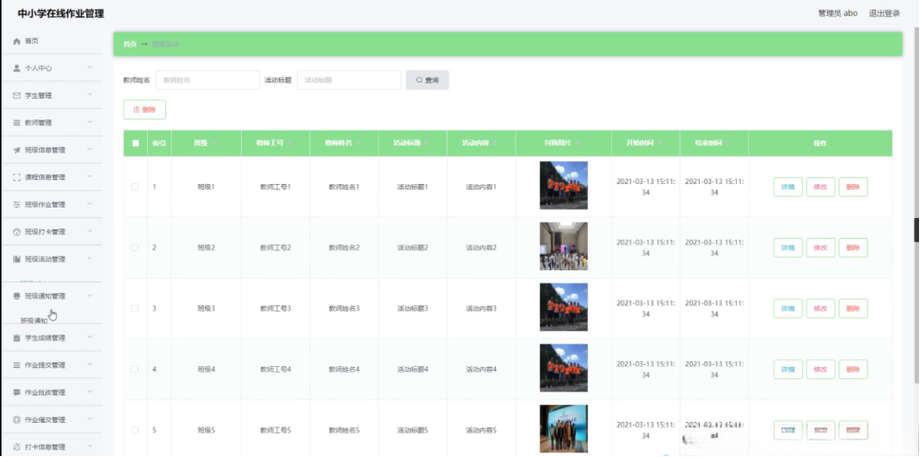Open the 作业批改管理 menu label
The image size is (920, 457).
(x=45, y=392)
